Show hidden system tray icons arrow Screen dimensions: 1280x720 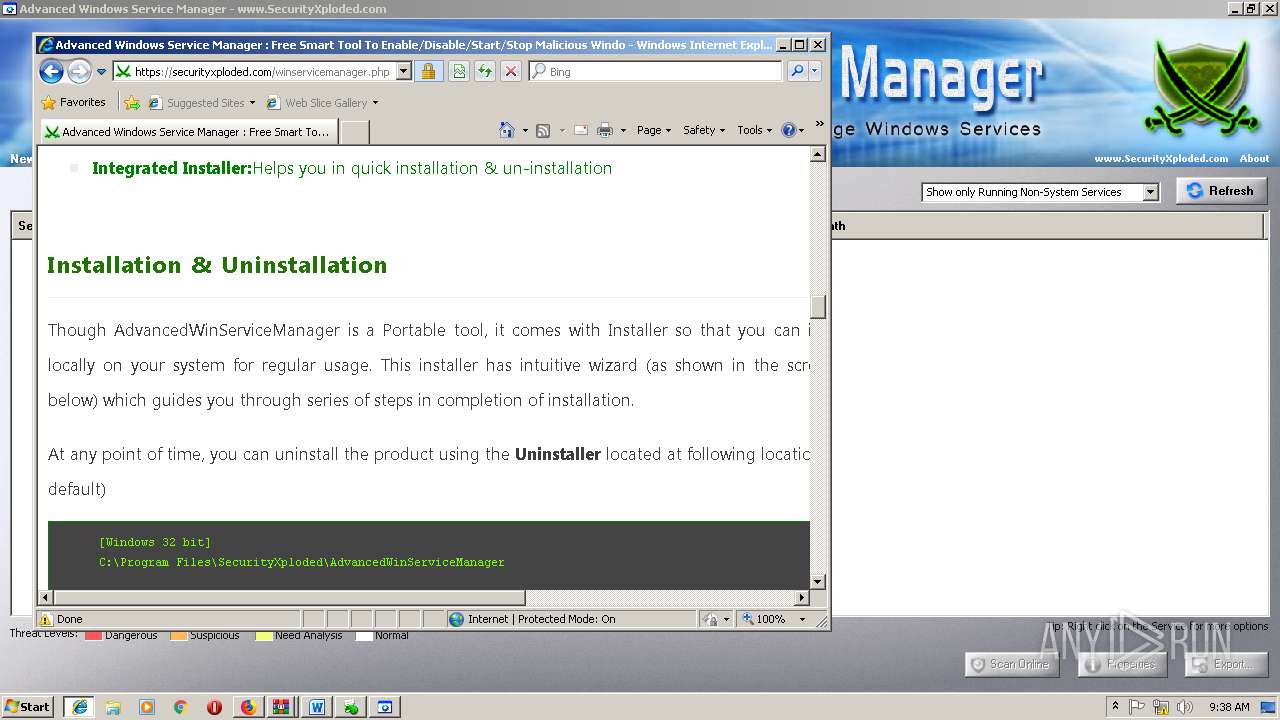pyautogui.click(x=1115, y=706)
